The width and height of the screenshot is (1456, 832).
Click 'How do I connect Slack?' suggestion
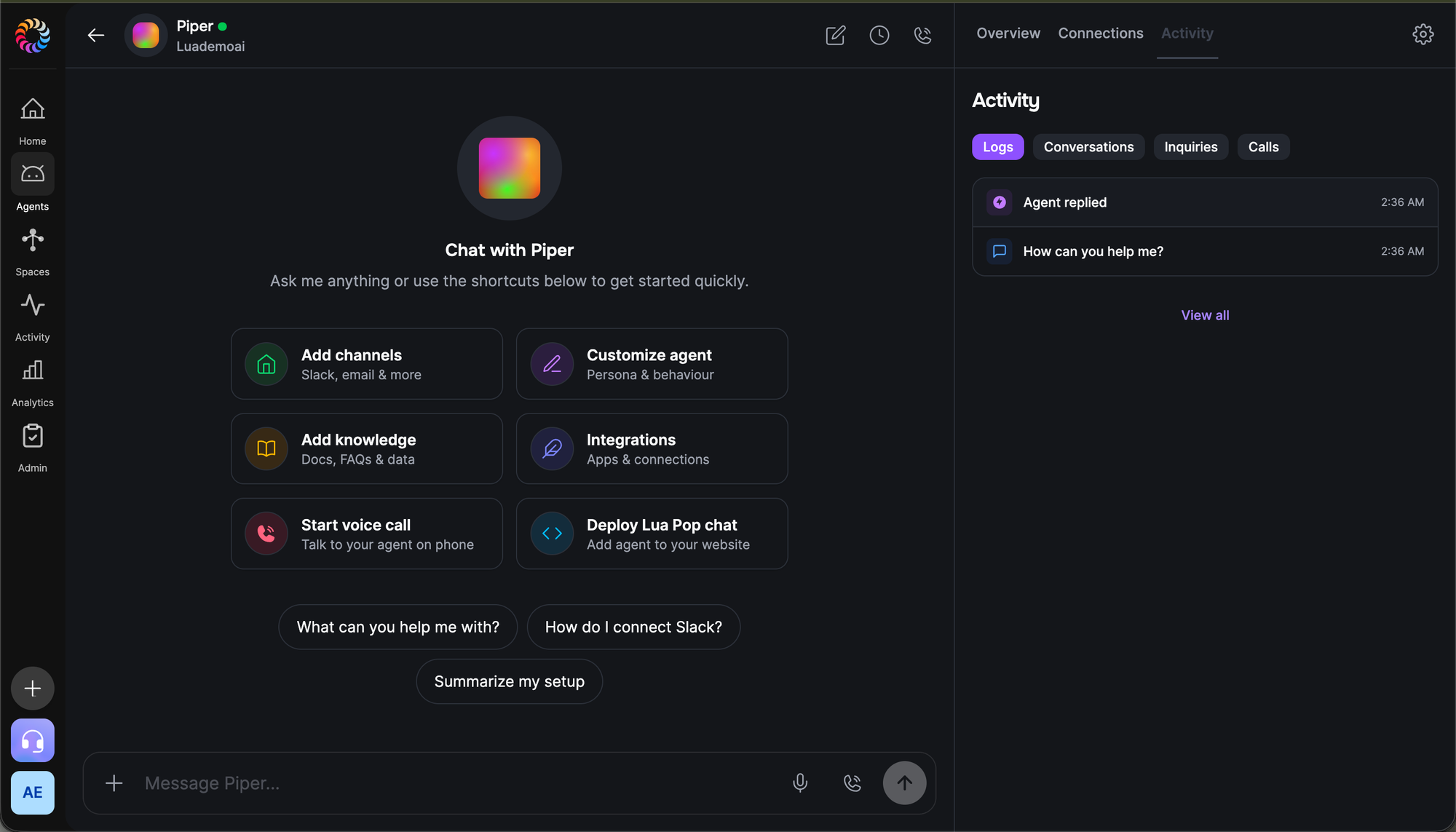pyautogui.click(x=634, y=627)
